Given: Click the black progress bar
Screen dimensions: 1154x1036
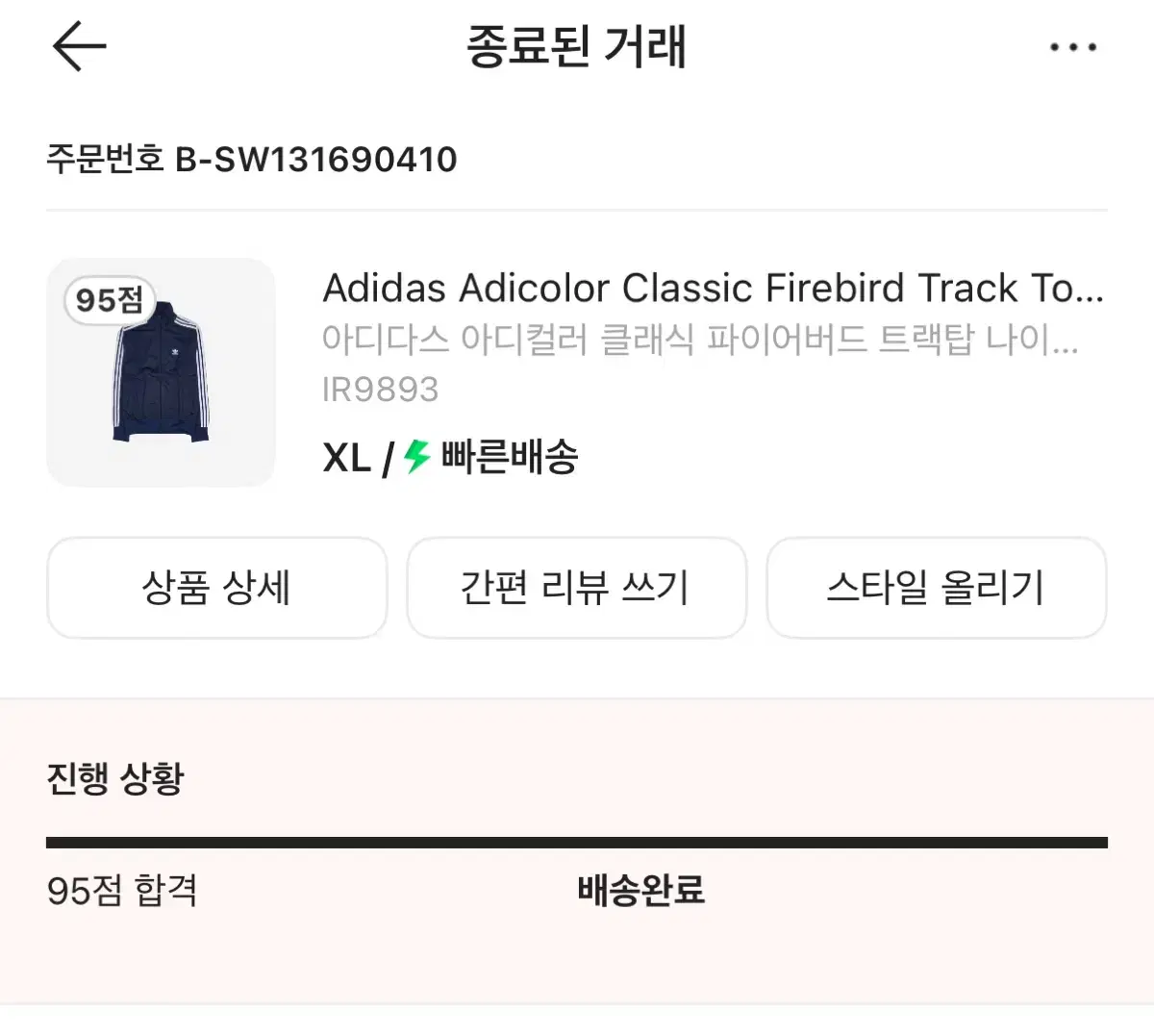Looking at the screenshot, I should (576, 840).
